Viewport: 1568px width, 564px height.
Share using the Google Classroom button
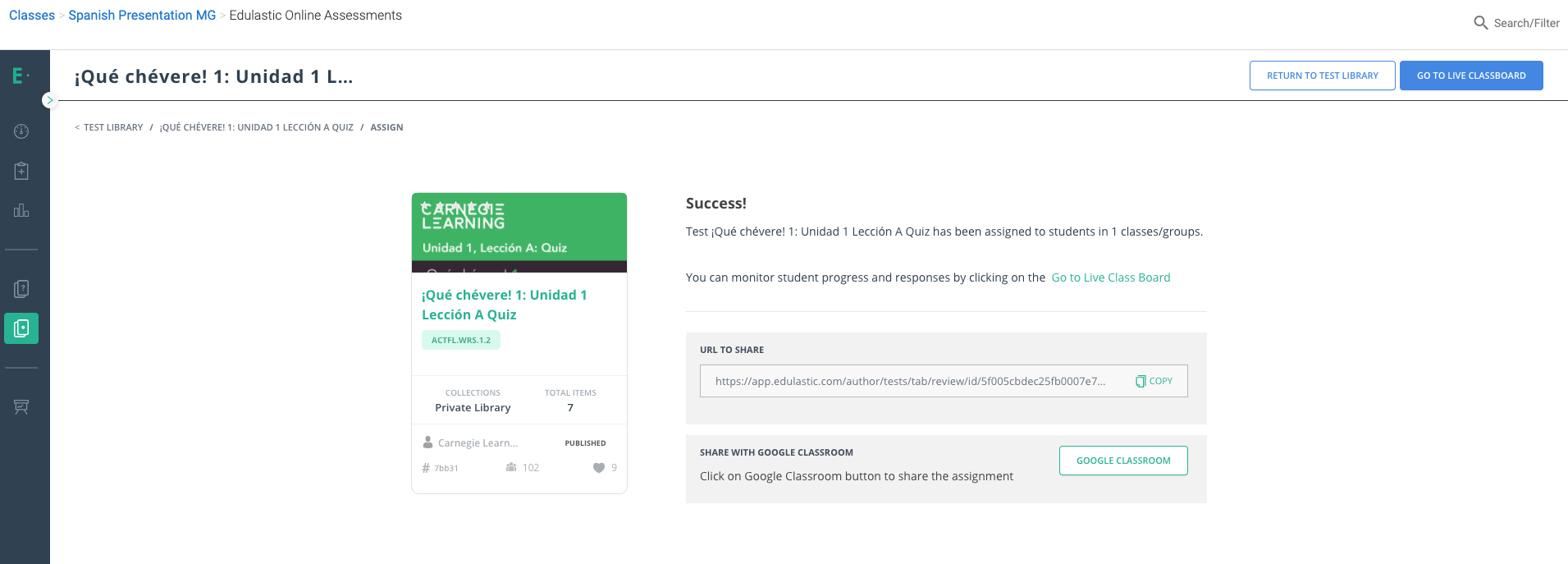pyautogui.click(x=1122, y=461)
